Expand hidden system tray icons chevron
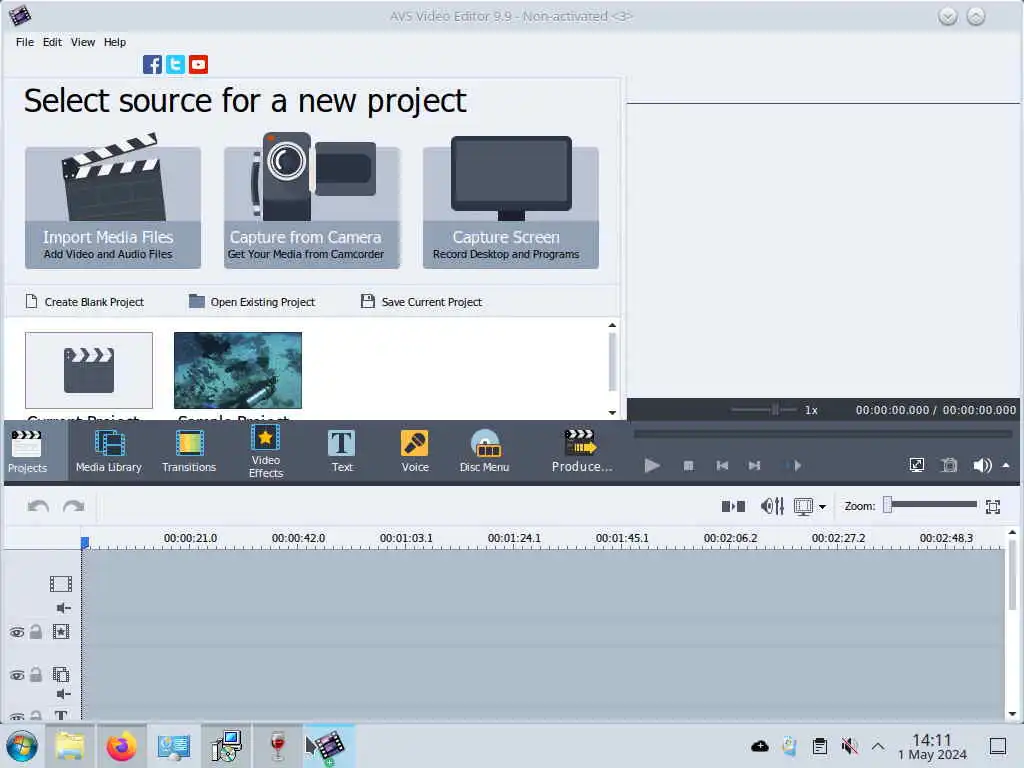Screen dimensions: 1024x768 point(878,746)
